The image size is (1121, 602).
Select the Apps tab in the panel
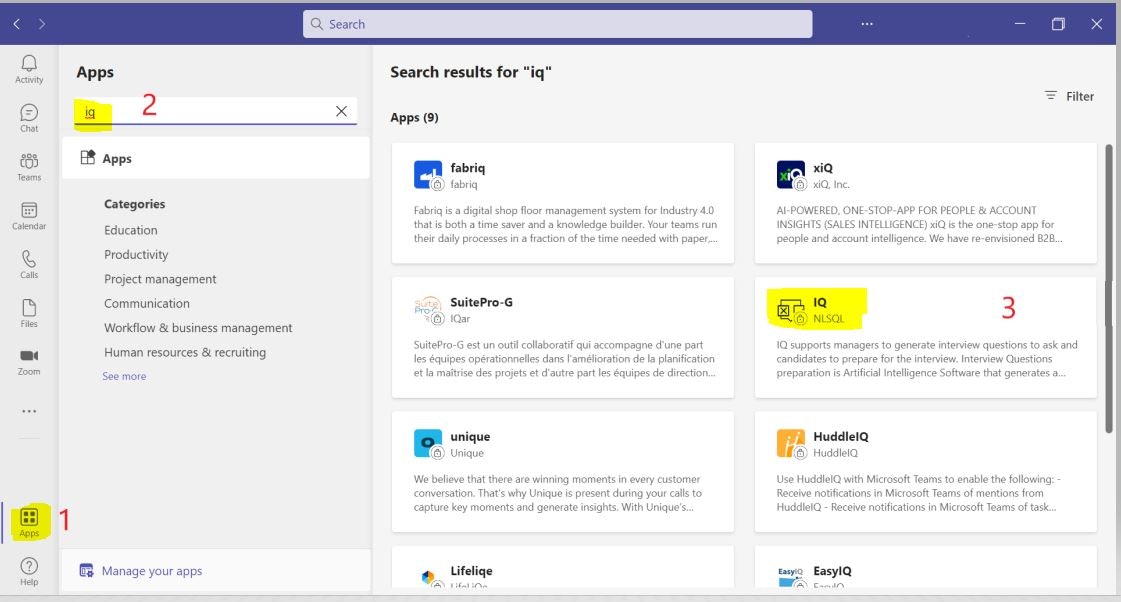pyautogui.click(x=215, y=158)
